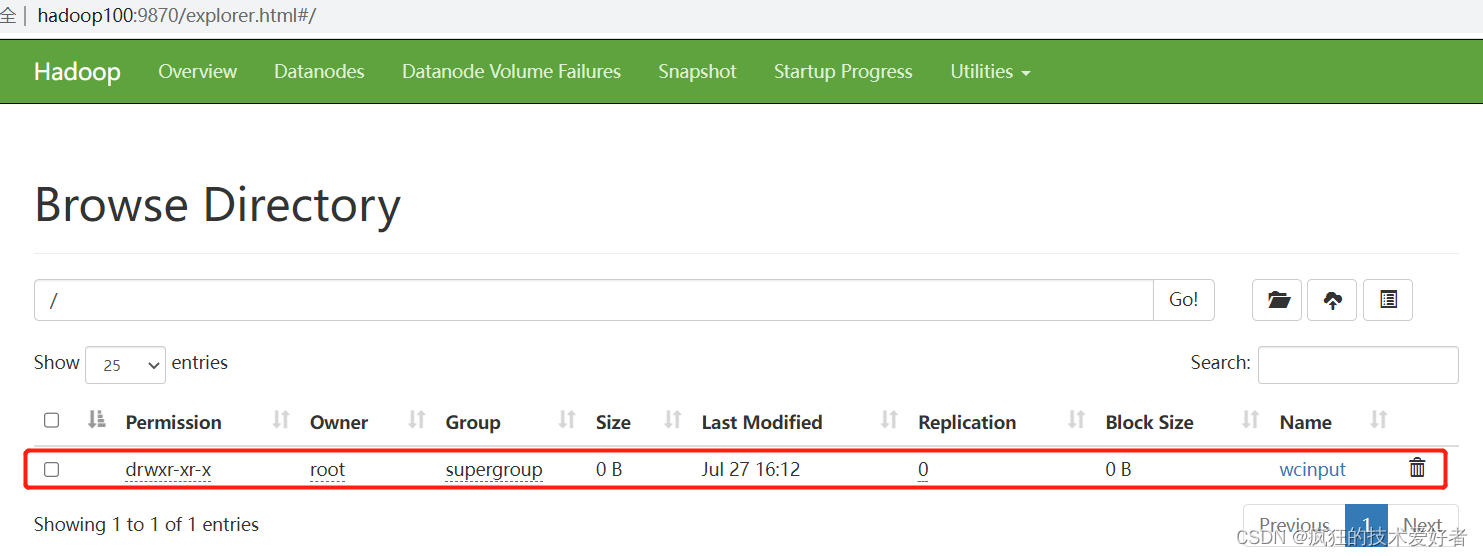Sort by Last Modified arrows icon
Screen dimensions: 1483x556
tap(889, 421)
